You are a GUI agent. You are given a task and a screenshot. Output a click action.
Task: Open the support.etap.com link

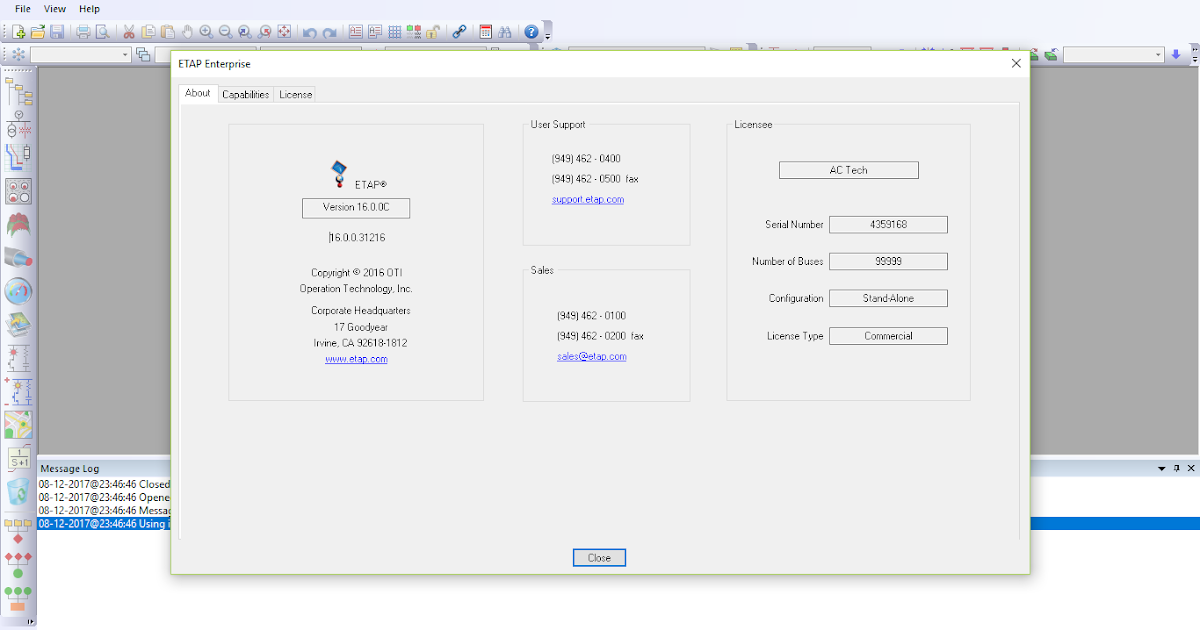588,200
